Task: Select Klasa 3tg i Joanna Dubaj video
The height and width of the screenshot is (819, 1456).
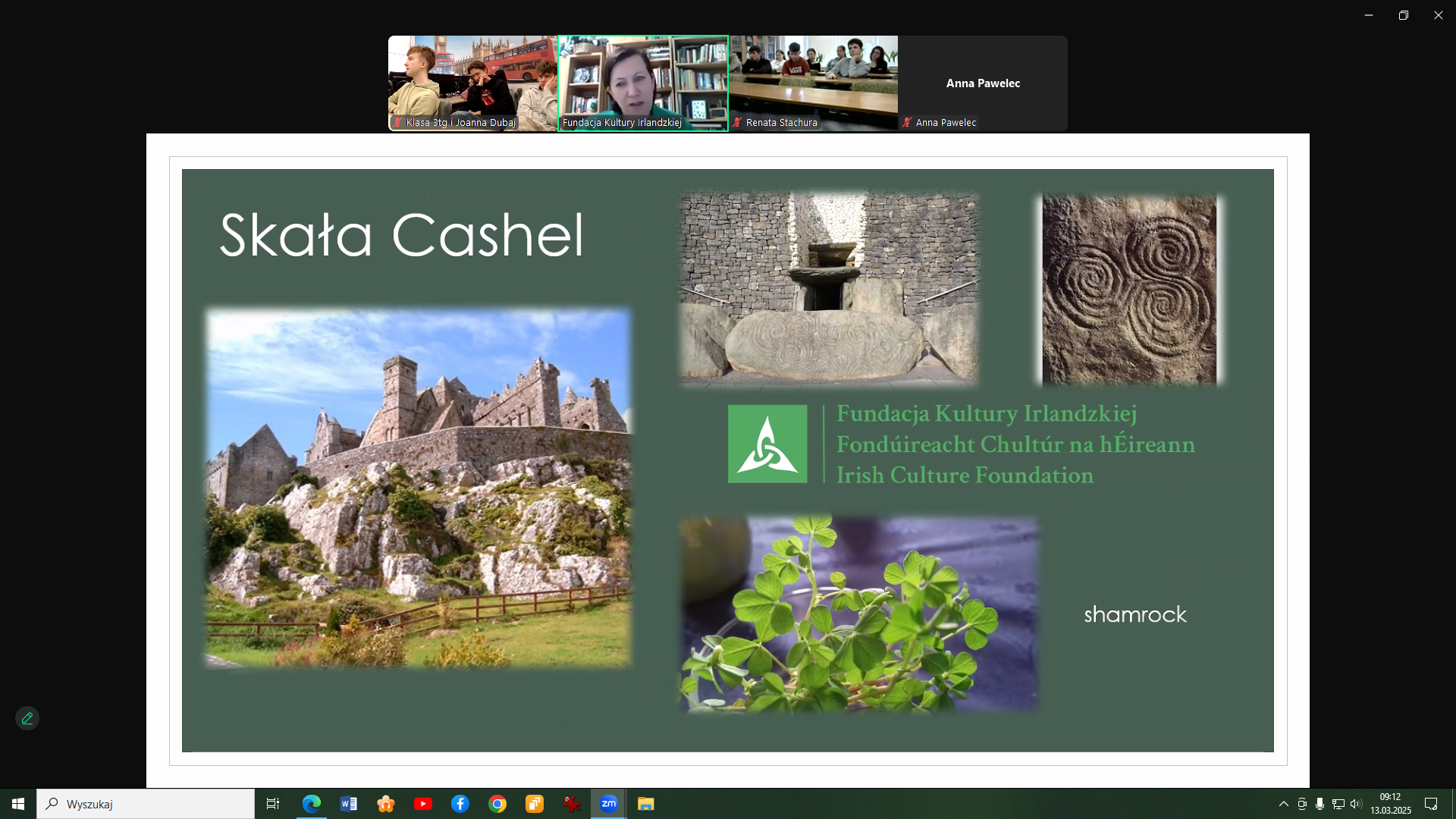Action: (472, 83)
